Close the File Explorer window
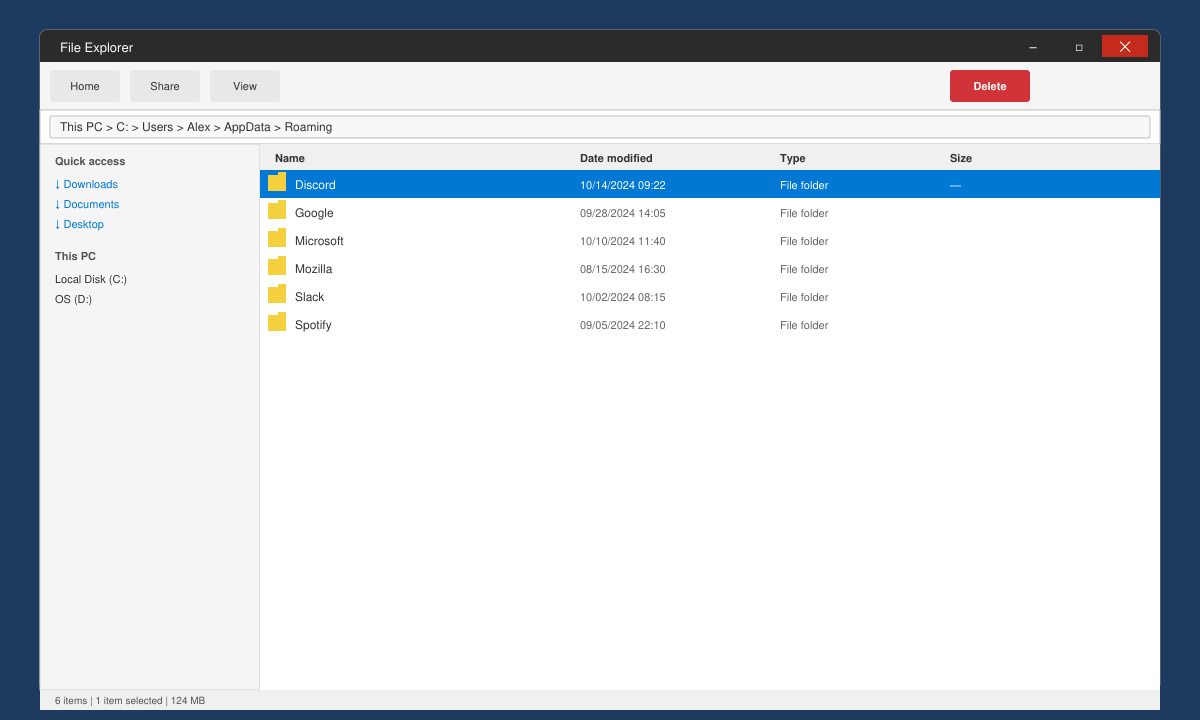1200x720 pixels. click(x=1125, y=46)
